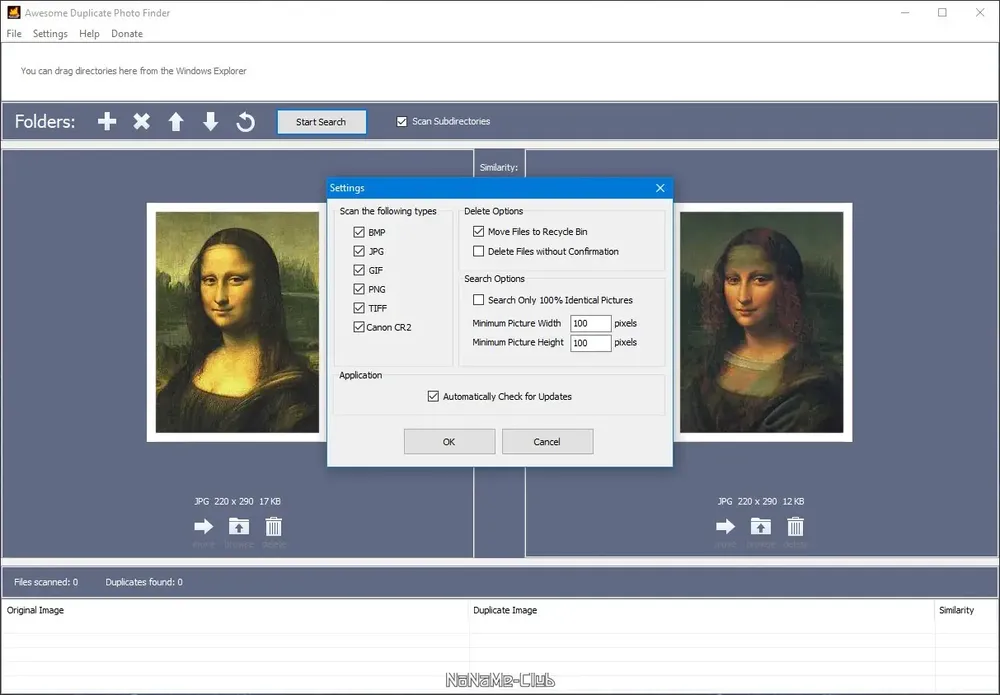Close the Settings dialog with X
This screenshot has height=695, width=1000.
pos(660,188)
